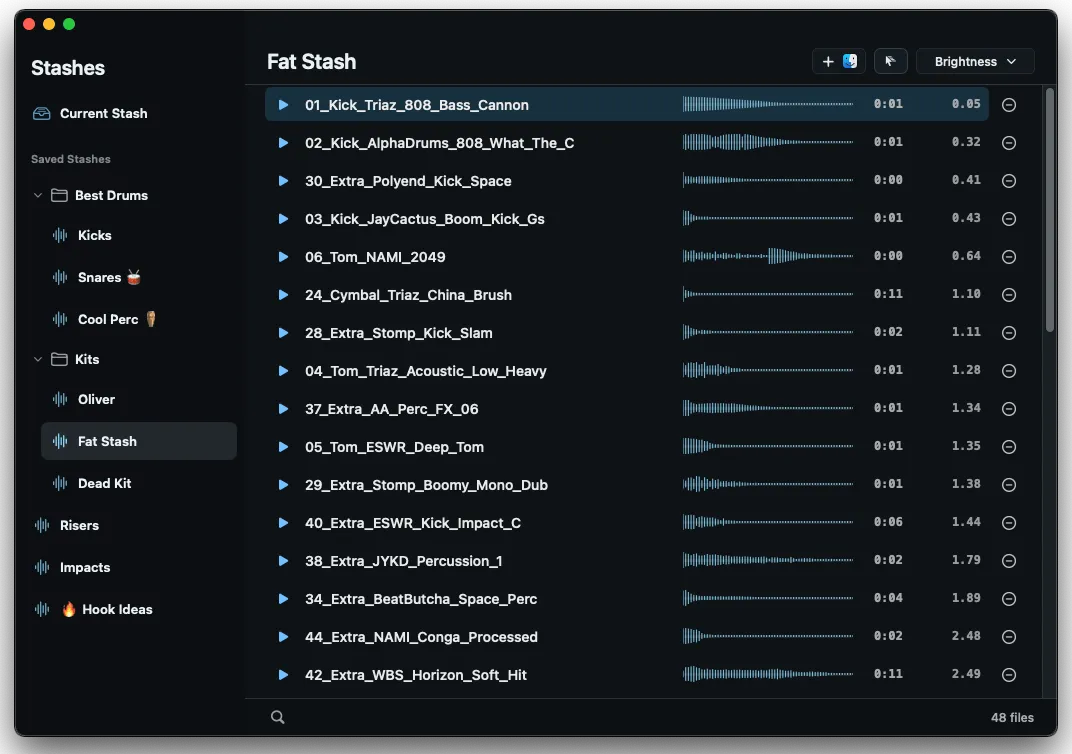Click waveform of 02_Kick_AlphaDrums_808_What_The_C
This screenshot has width=1072, height=754.
(x=768, y=142)
